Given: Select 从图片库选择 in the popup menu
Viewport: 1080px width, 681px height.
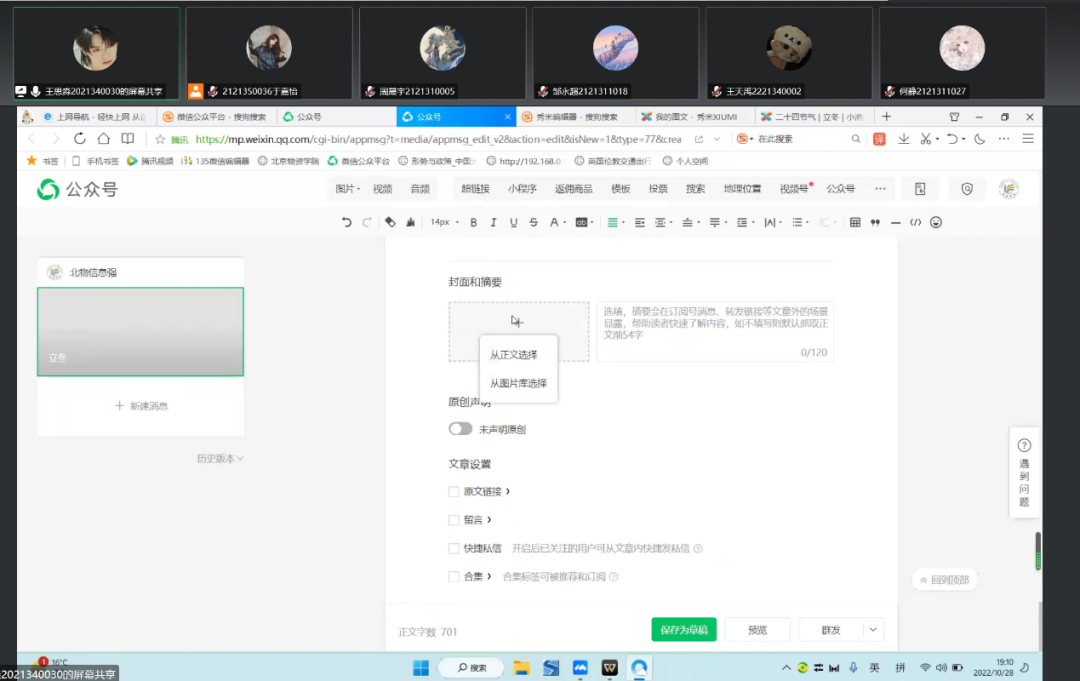Looking at the screenshot, I should [x=518, y=383].
